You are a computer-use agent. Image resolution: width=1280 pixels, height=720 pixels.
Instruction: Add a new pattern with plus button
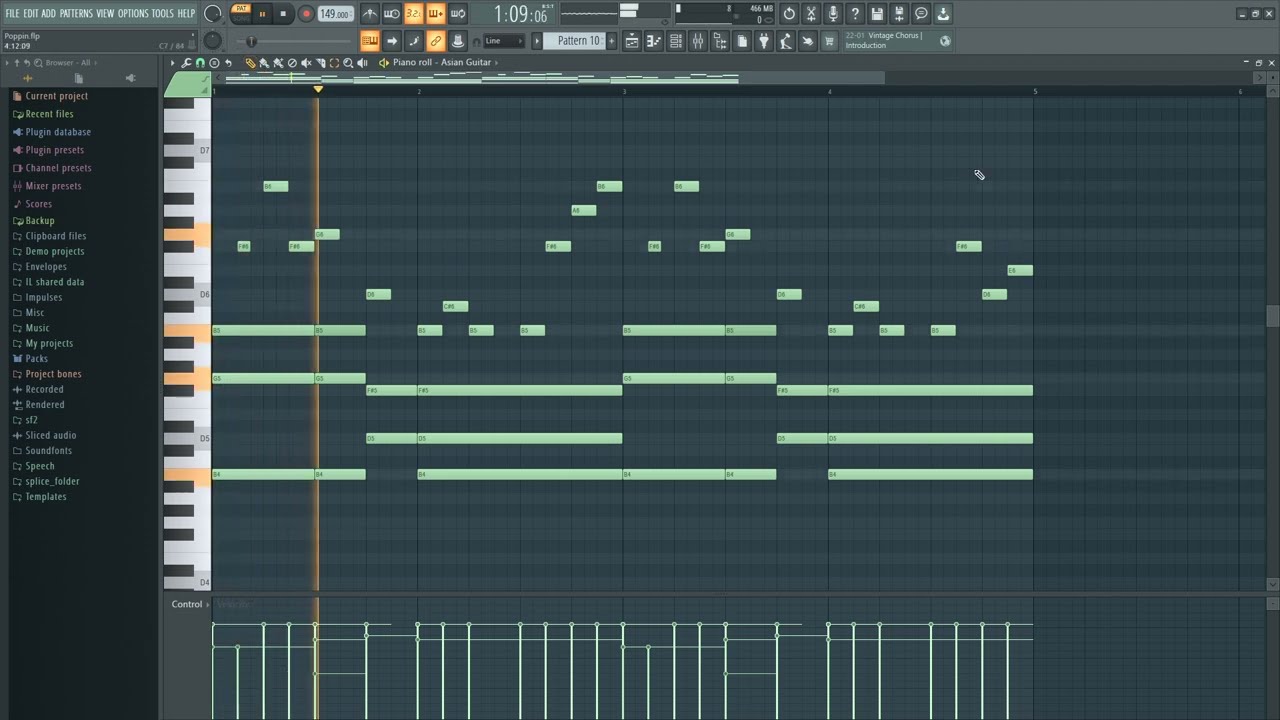612,41
